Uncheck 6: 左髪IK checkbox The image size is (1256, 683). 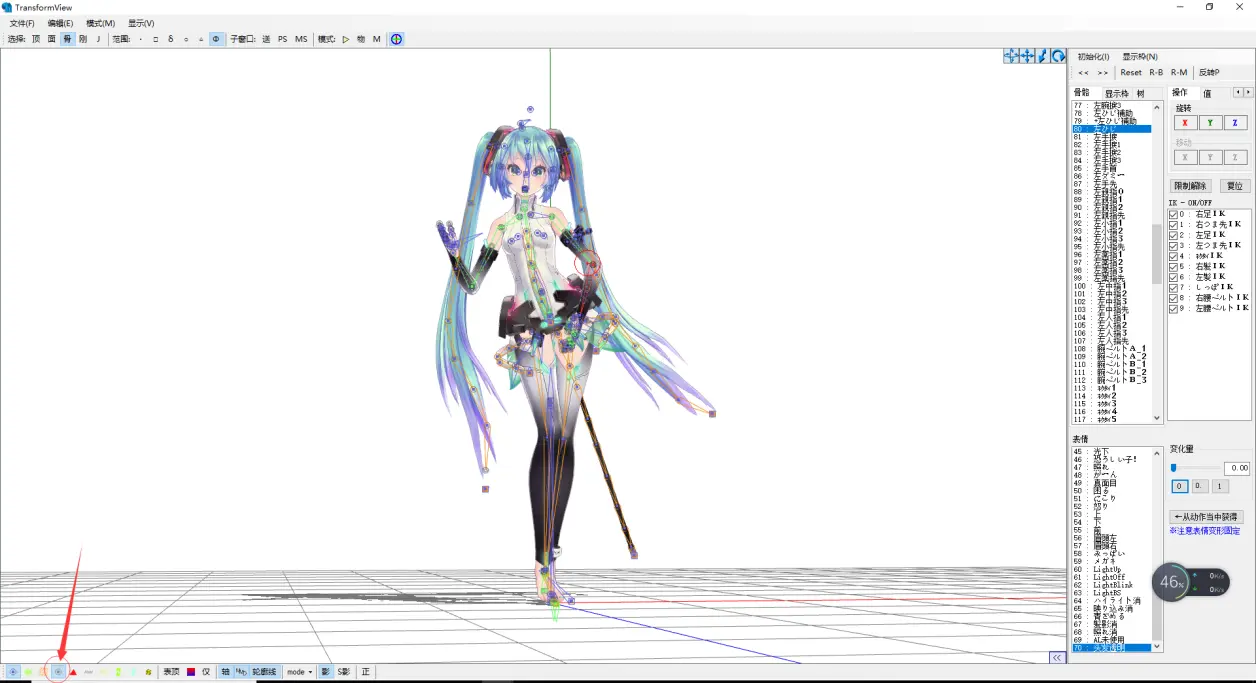pos(1173,277)
